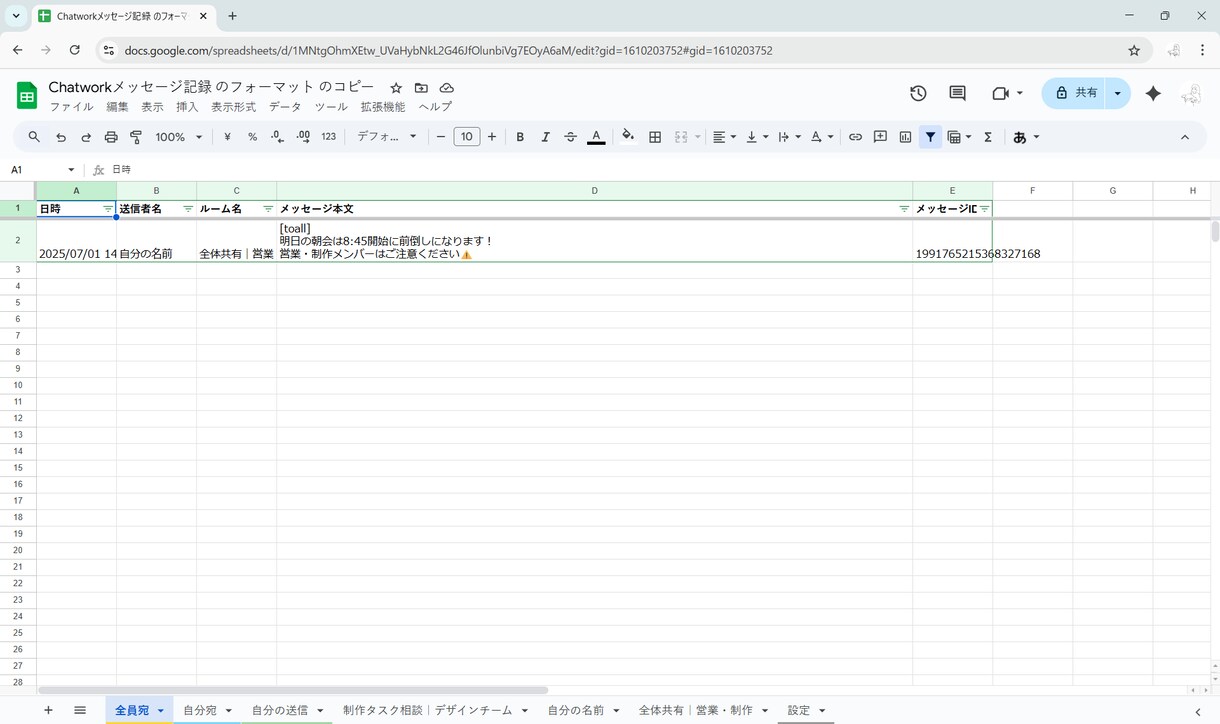This screenshot has width=1220, height=724.
Task: Increase font size with plus
Action: (x=492, y=137)
